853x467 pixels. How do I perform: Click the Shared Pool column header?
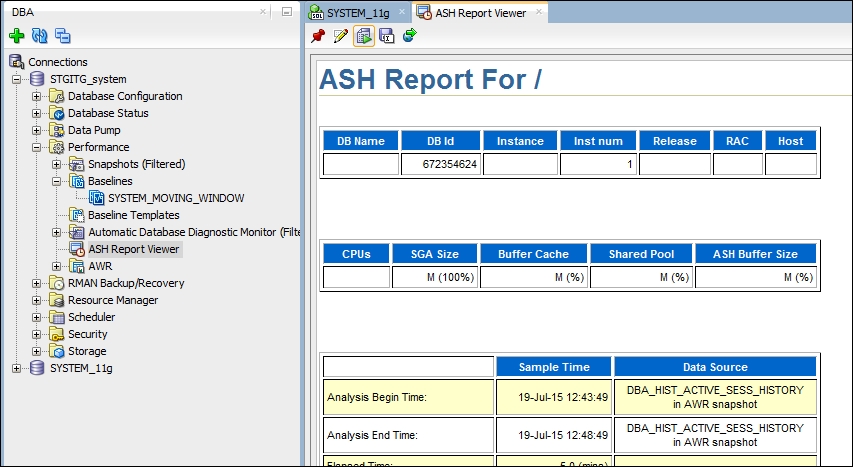pos(641,254)
